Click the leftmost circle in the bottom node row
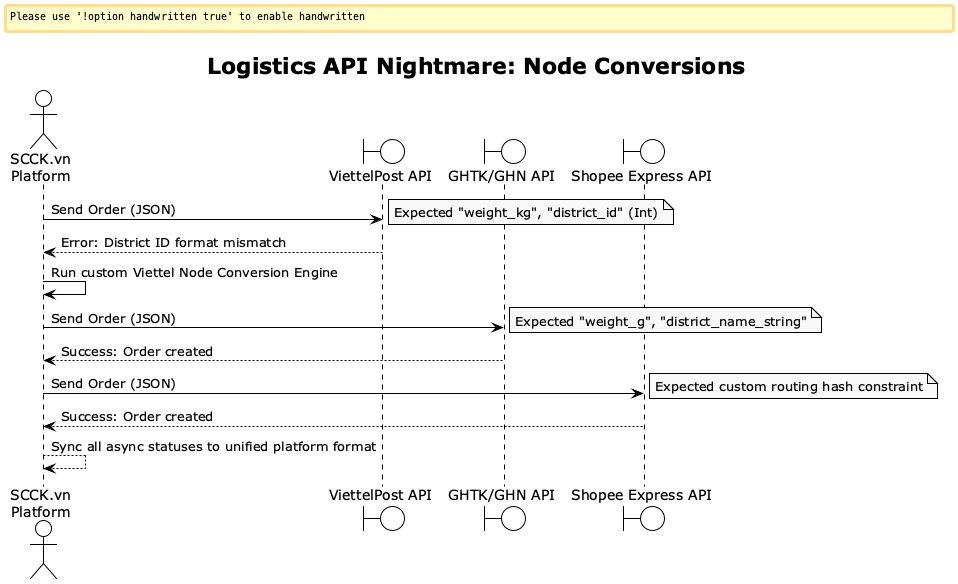Image resolution: width=958 pixels, height=584 pixels. 392,518
